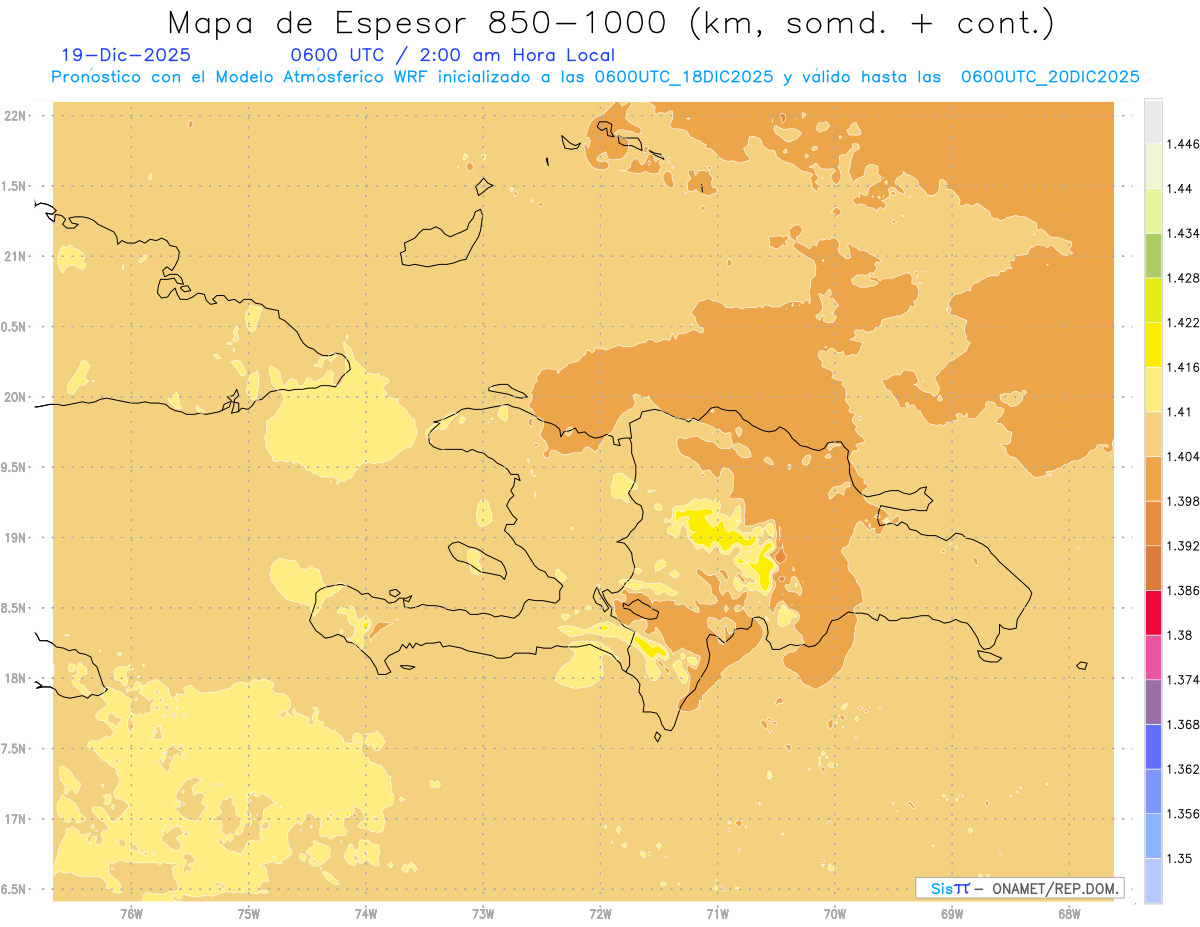Click the '70W' longitude label
This screenshot has height=927, width=1200.
pos(835,913)
